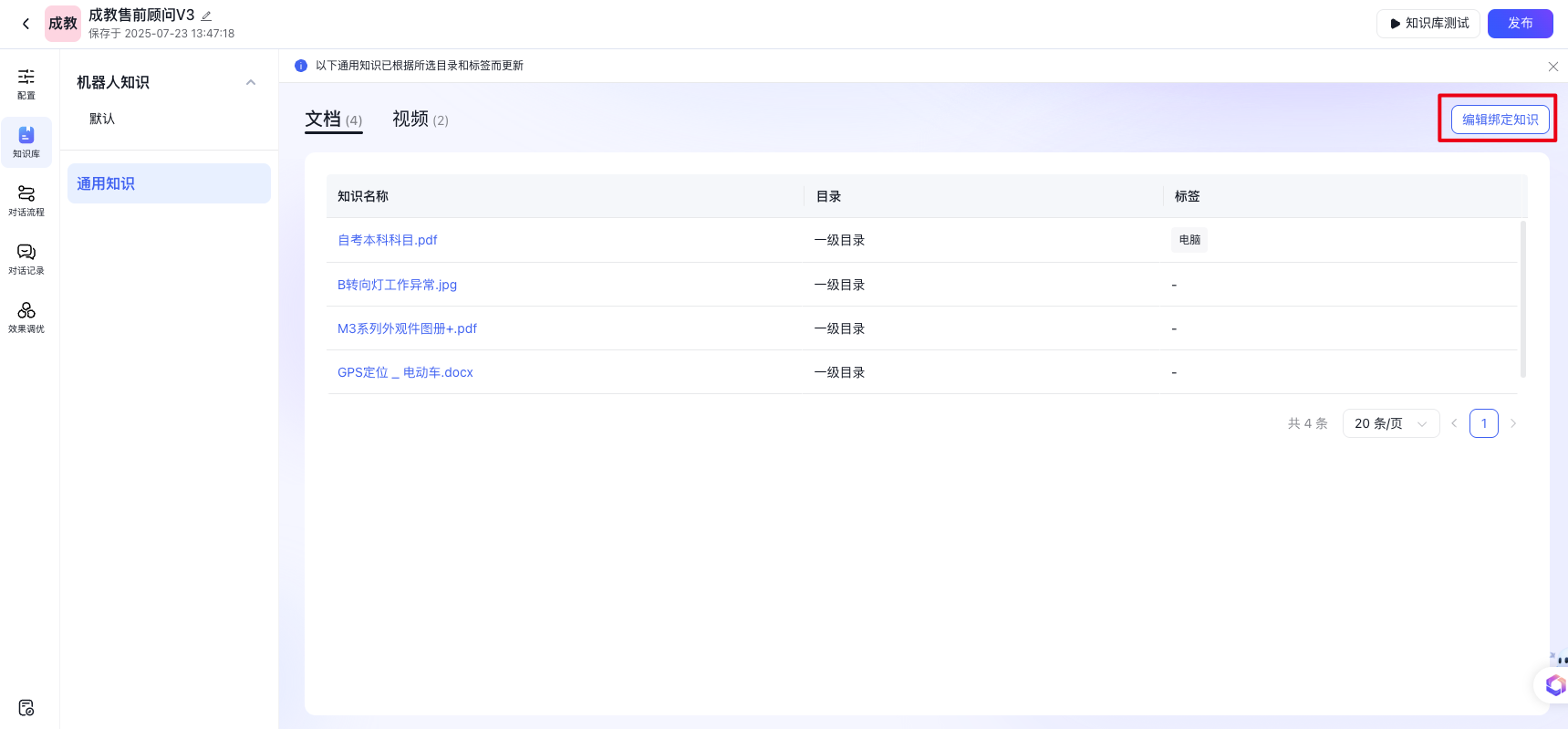Viewport: 1568px width, 729px height.
Task: Start 知识库测试 from the header
Action: coord(1428,24)
